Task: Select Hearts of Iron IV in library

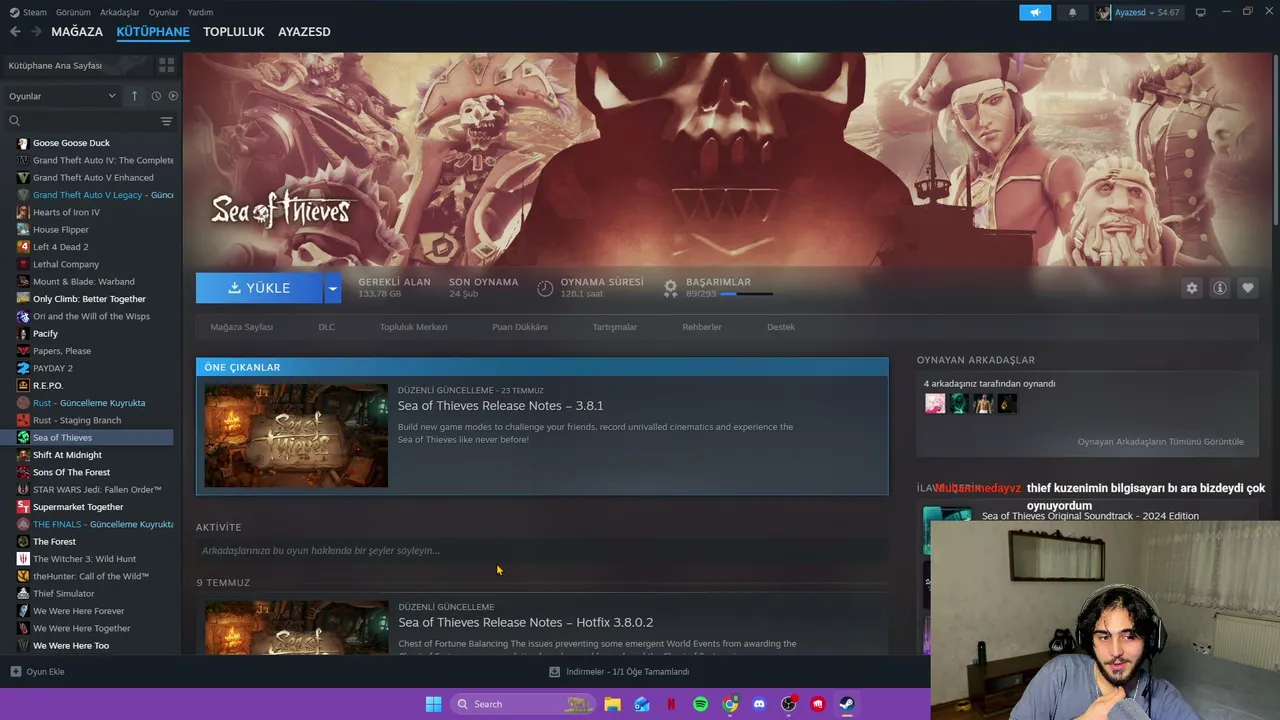Action: tap(66, 212)
